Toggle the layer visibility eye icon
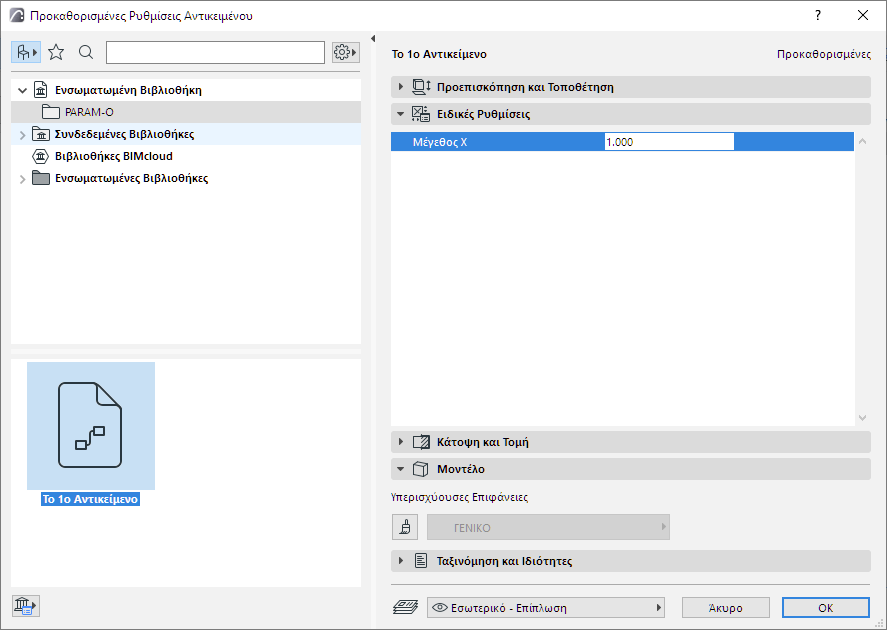 (438, 607)
